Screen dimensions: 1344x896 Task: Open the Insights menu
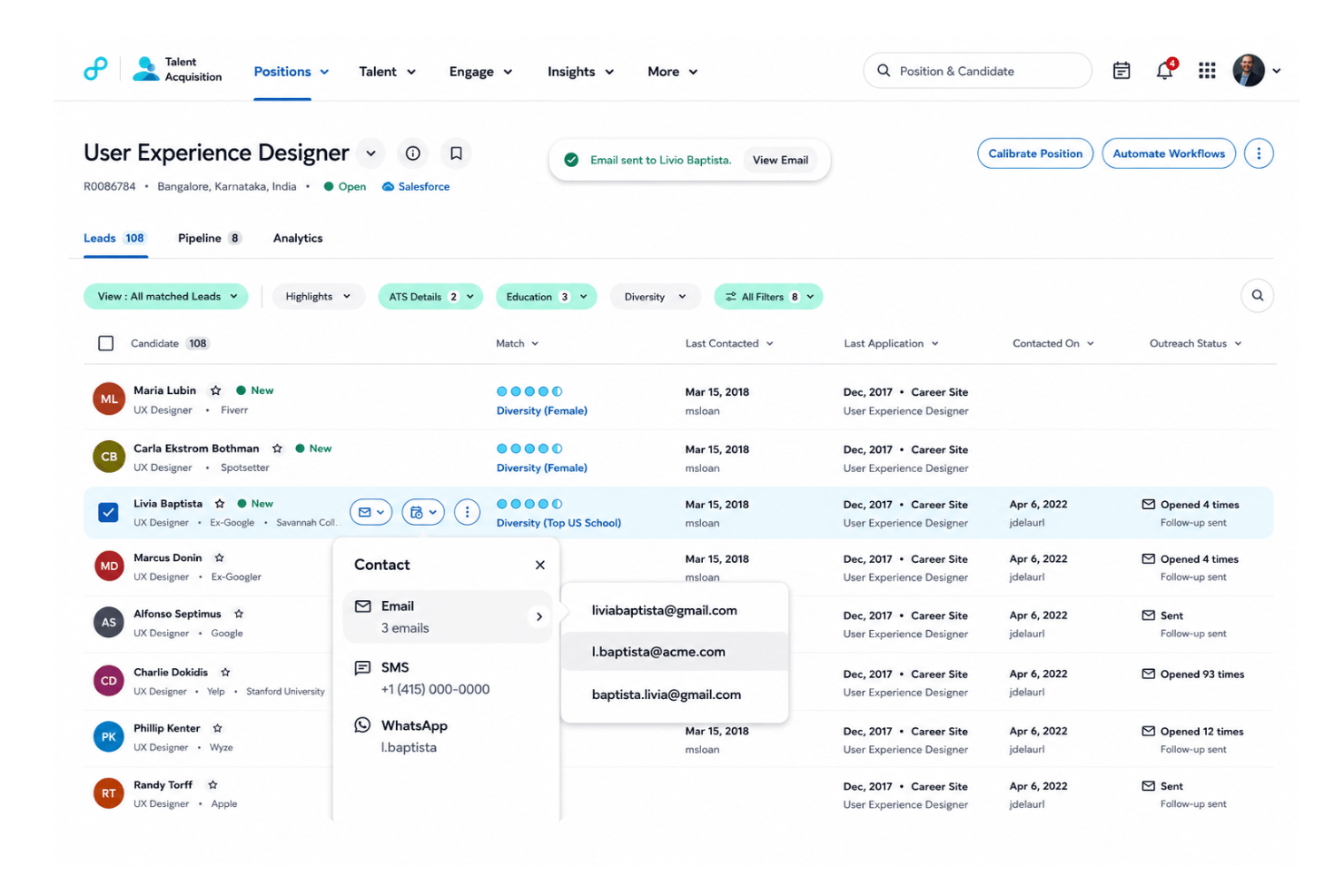pos(580,72)
